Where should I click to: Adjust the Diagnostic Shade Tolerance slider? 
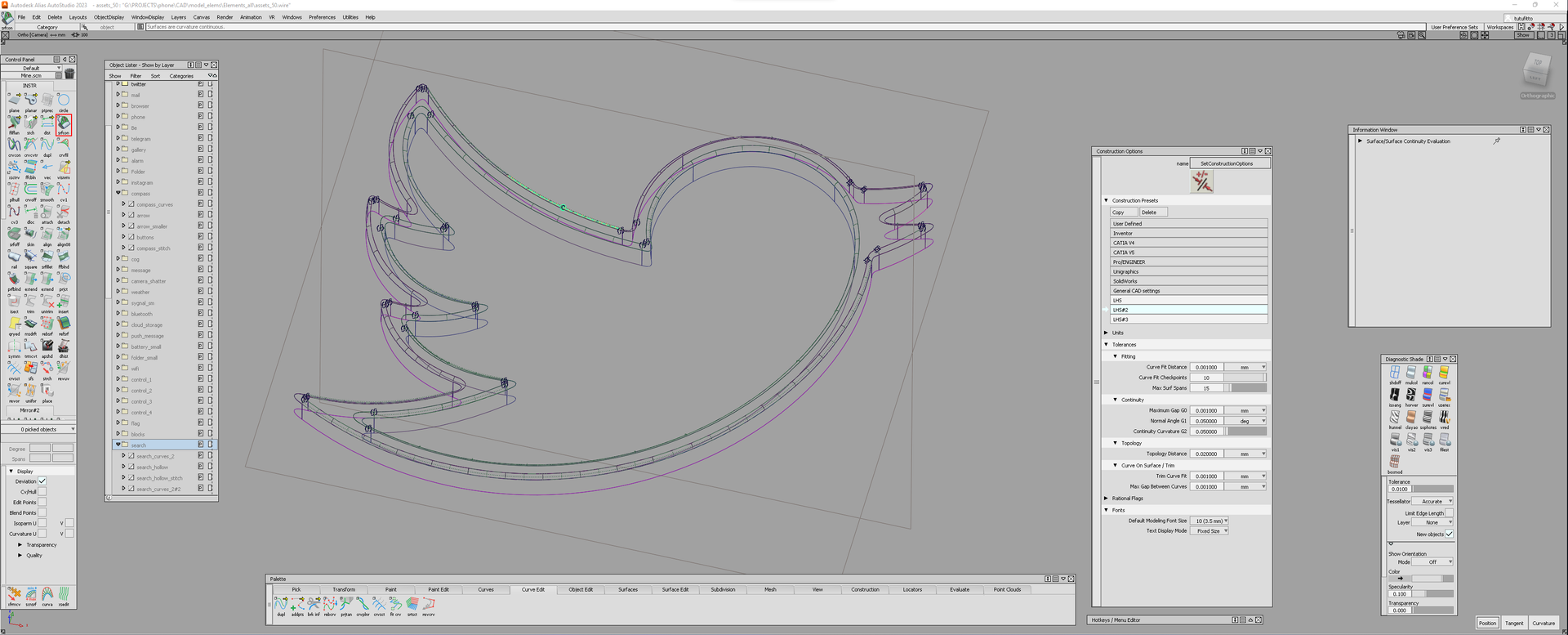pos(1433,489)
